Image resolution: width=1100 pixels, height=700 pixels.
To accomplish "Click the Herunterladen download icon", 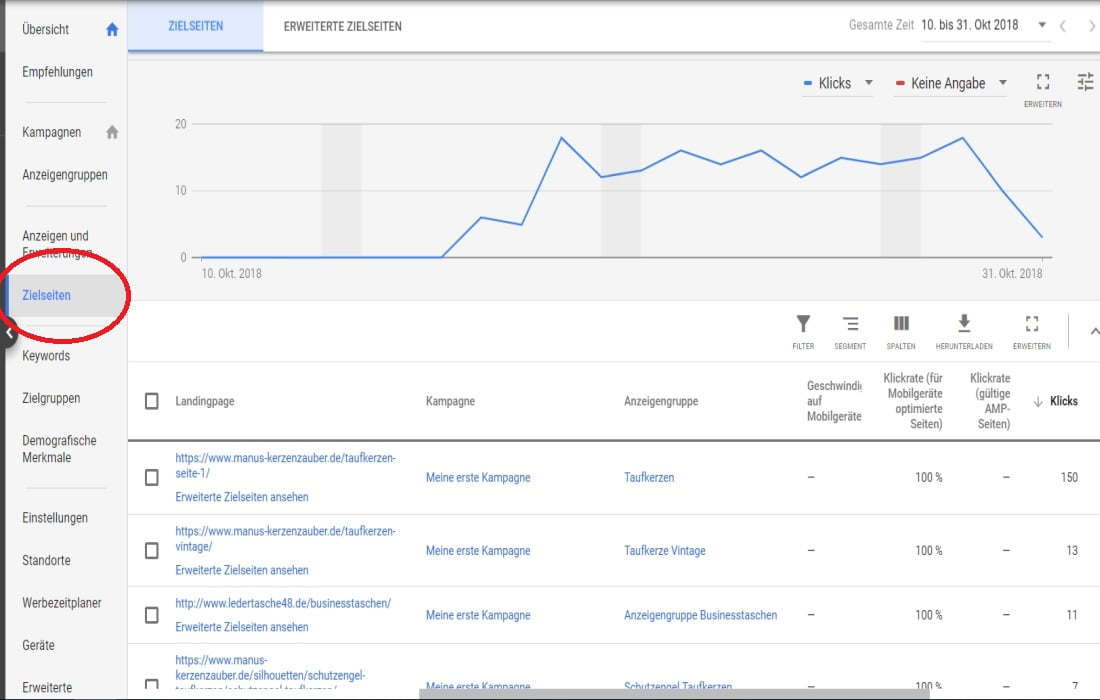I will pos(964,323).
